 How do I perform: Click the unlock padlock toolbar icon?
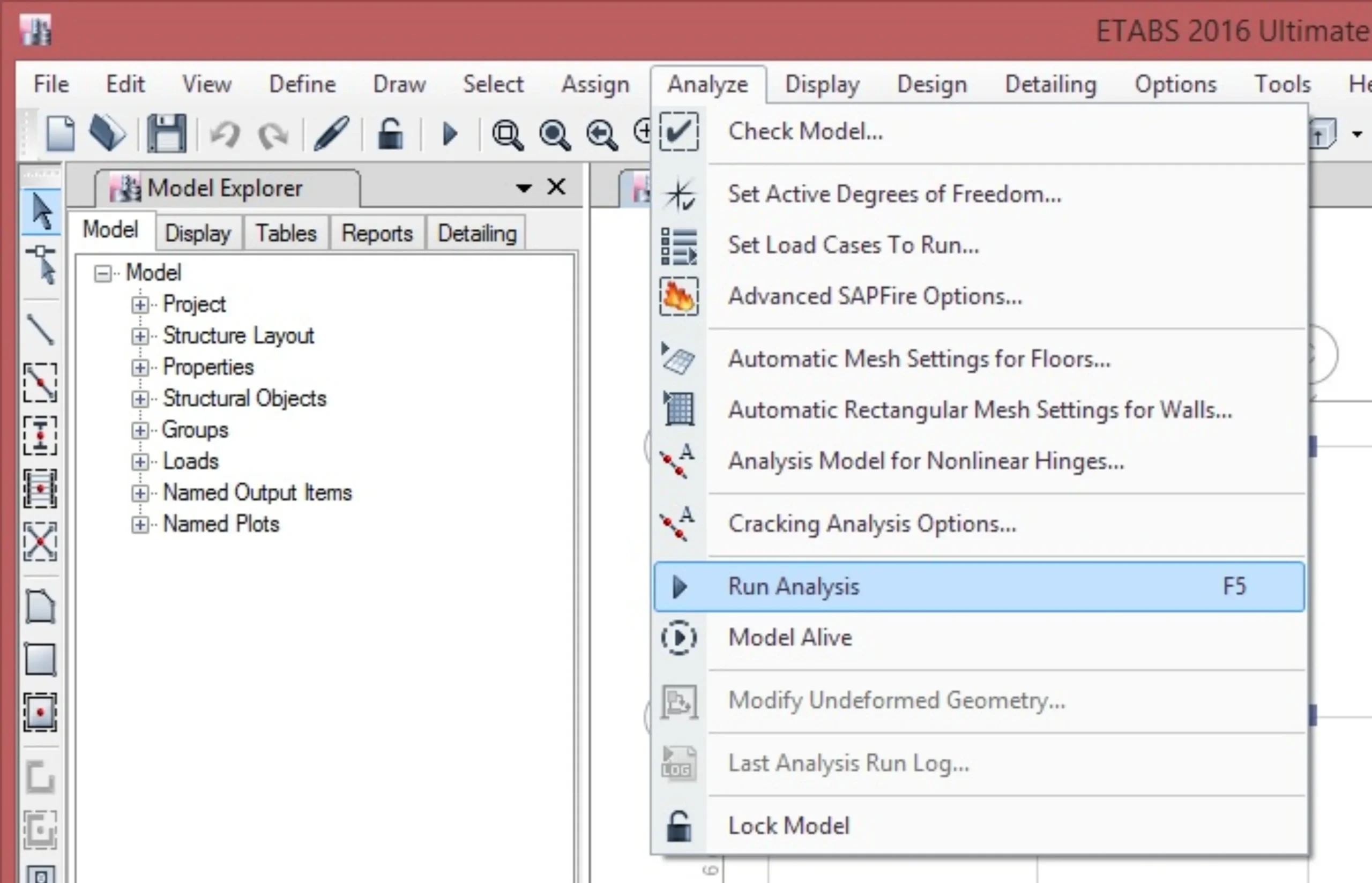(391, 134)
